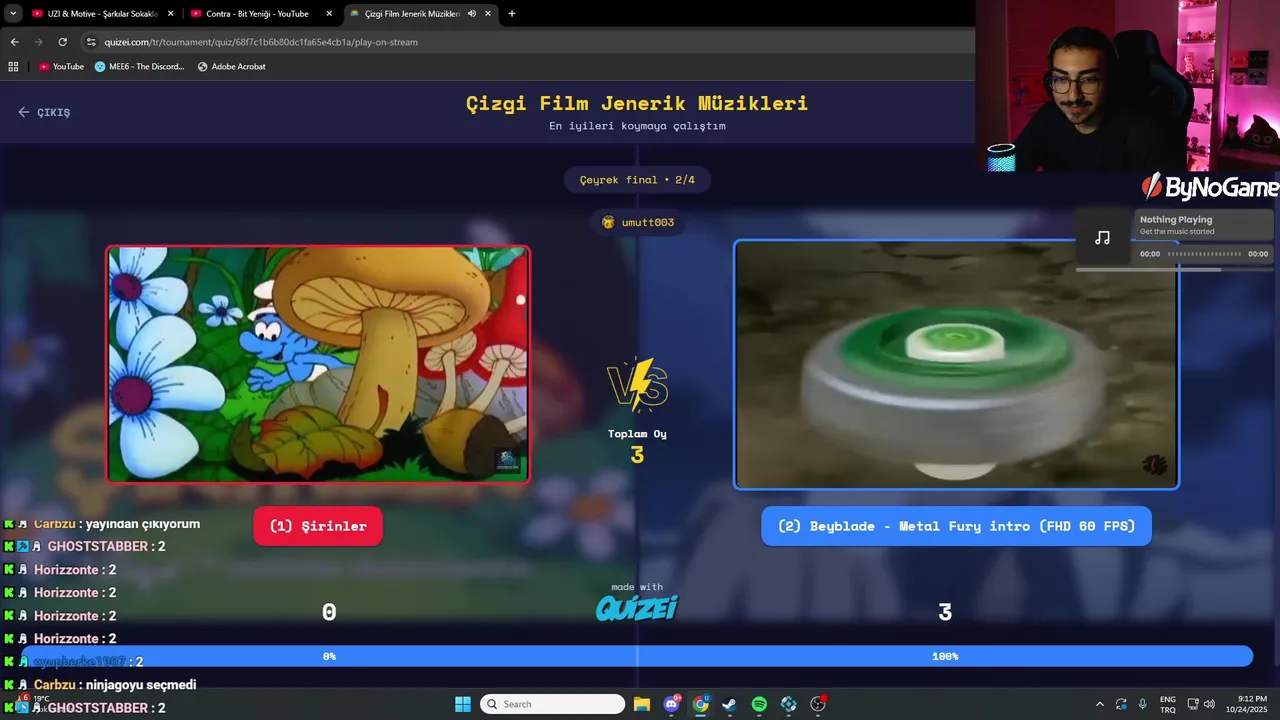Open File Explorer from taskbar
The width and height of the screenshot is (1280, 720).
pos(642,704)
